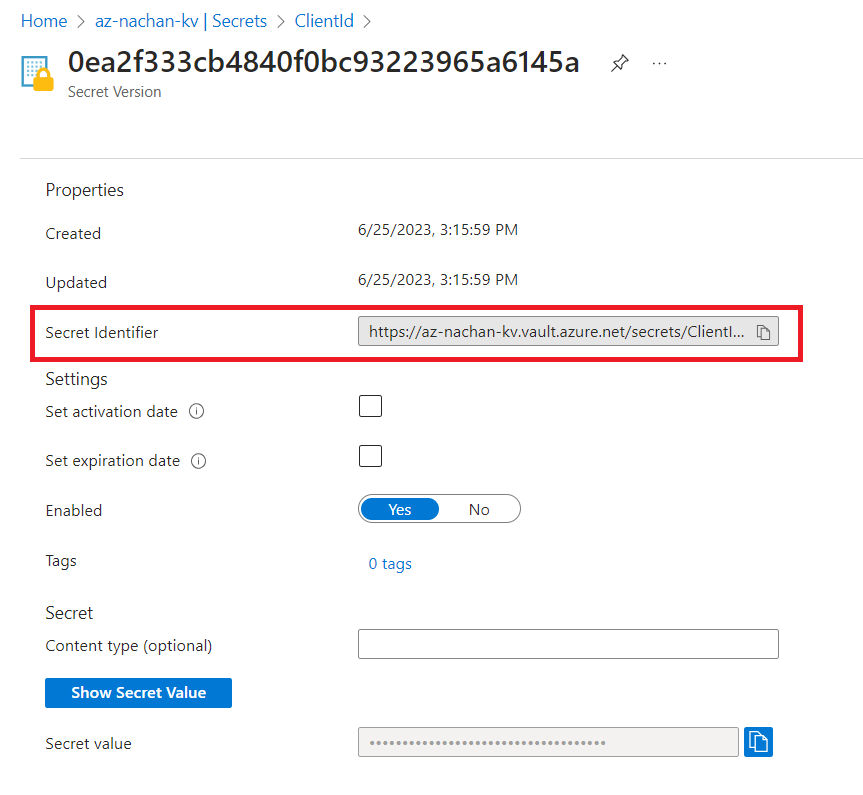This screenshot has height=795, width=863.
Task: Focus the Content type (optional) field
Action: [x=568, y=645]
